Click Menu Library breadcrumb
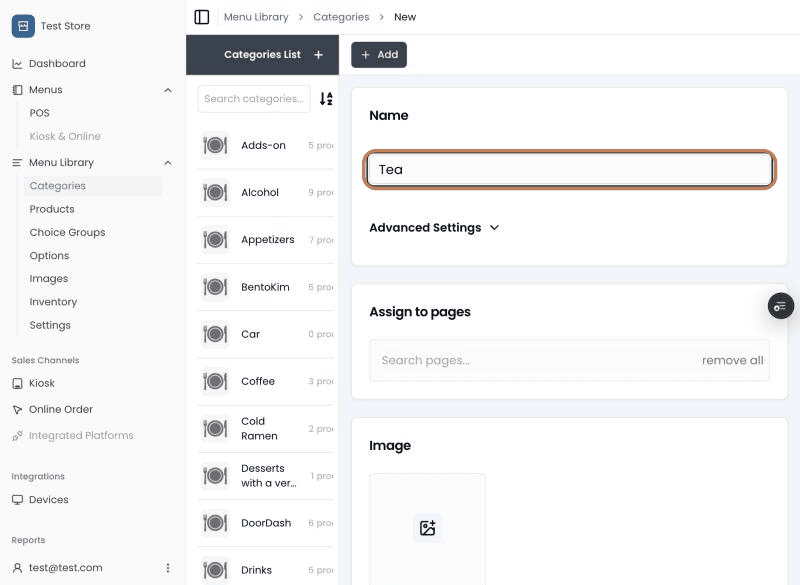800x585 pixels. pyautogui.click(x=256, y=17)
